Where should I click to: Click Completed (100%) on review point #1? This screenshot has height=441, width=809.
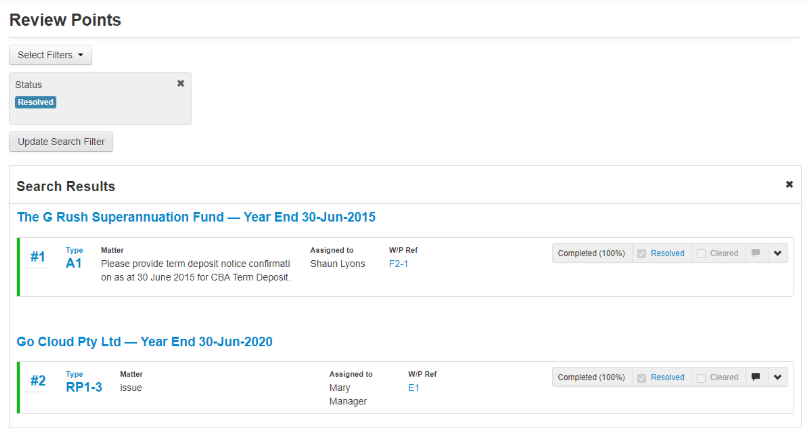(591, 253)
